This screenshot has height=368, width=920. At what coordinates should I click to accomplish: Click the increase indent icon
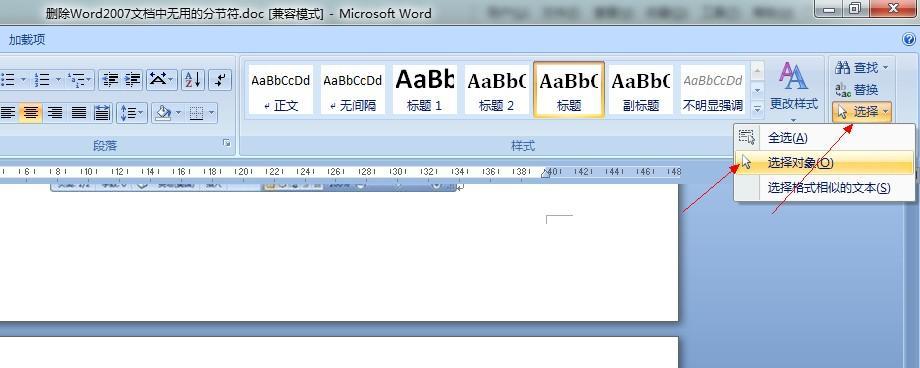click(x=133, y=80)
